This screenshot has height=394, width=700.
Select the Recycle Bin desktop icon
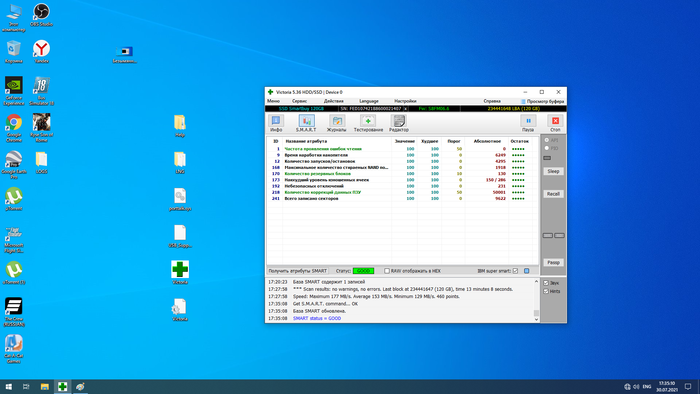(14, 52)
